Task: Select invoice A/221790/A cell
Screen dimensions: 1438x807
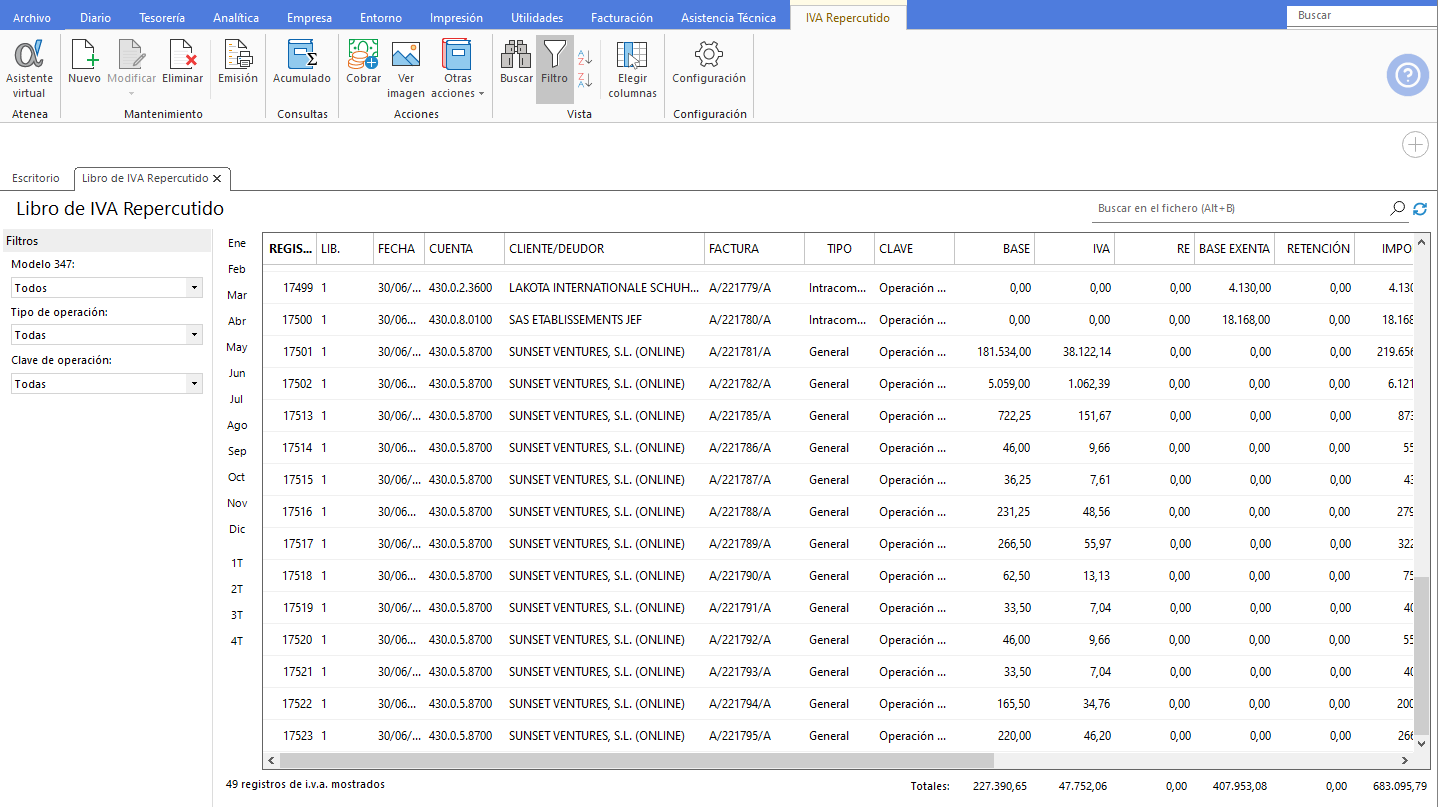Action: coord(754,576)
